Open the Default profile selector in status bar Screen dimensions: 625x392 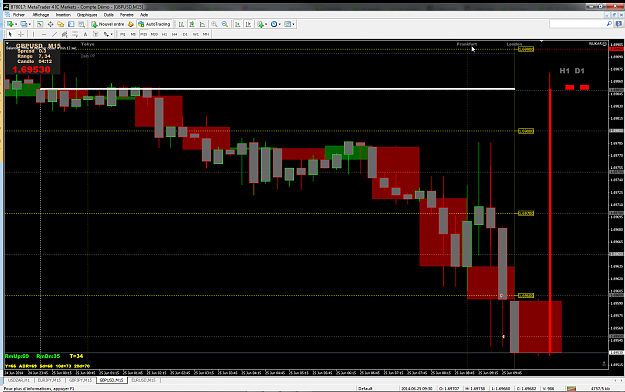365,388
